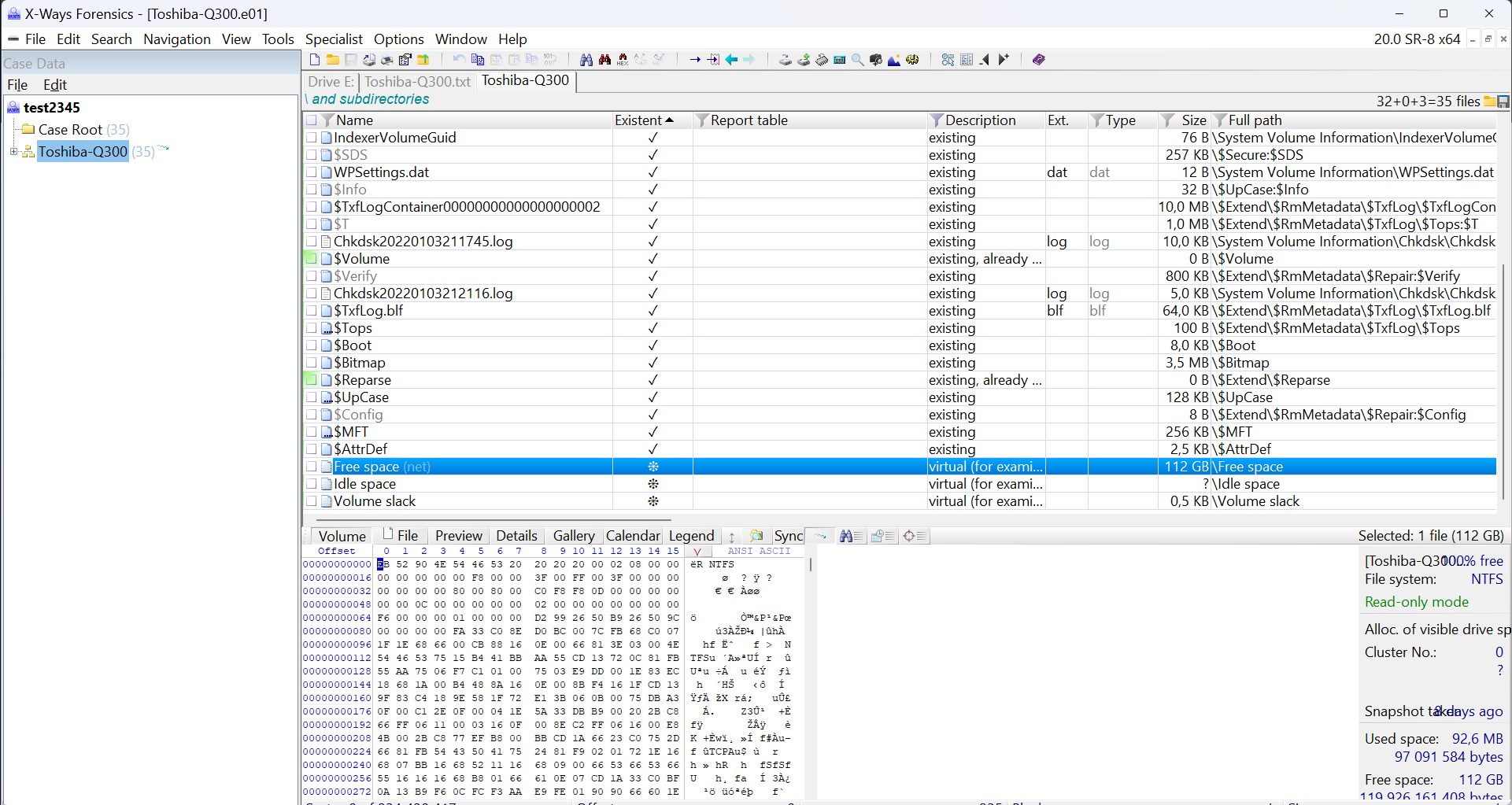Image resolution: width=1512 pixels, height=805 pixels.
Task: Tick the checkbox for Volume slack
Action: pyautogui.click(x=312, y=501)
